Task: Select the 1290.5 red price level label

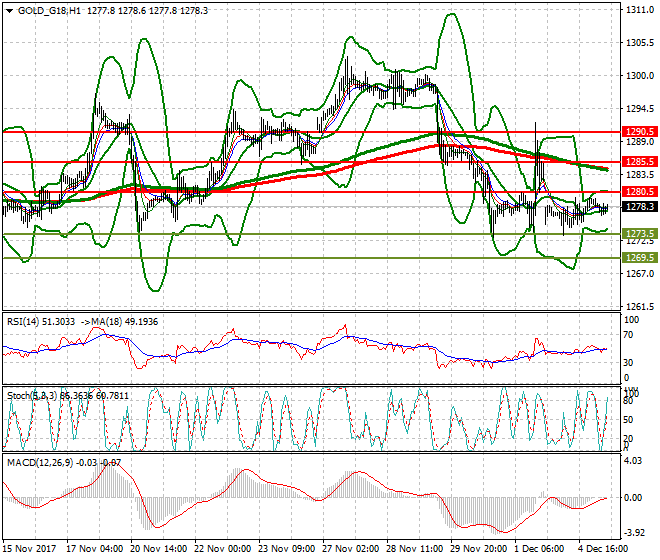Action: coord(639,131)
